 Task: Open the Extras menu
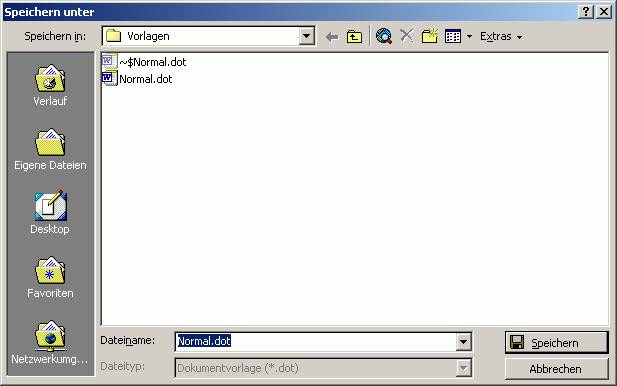pos(501,37)
